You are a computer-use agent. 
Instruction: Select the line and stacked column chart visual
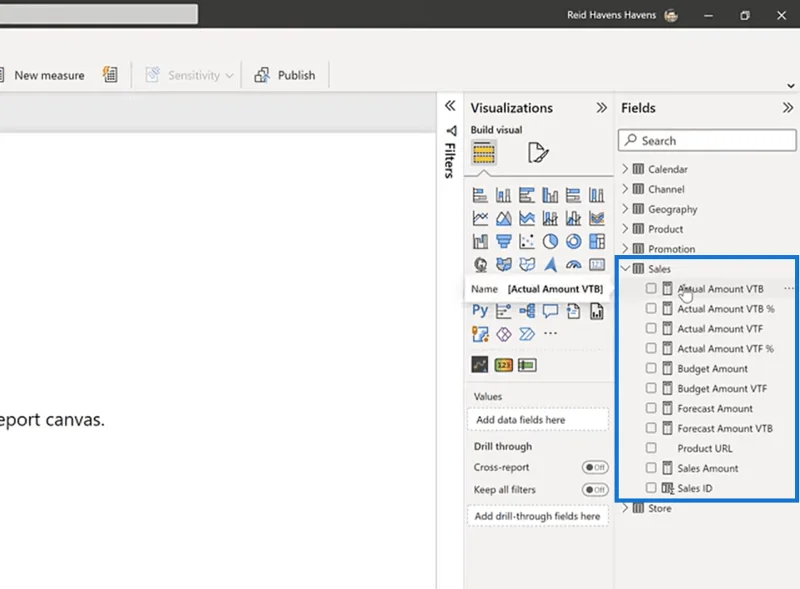coord(550,218)
